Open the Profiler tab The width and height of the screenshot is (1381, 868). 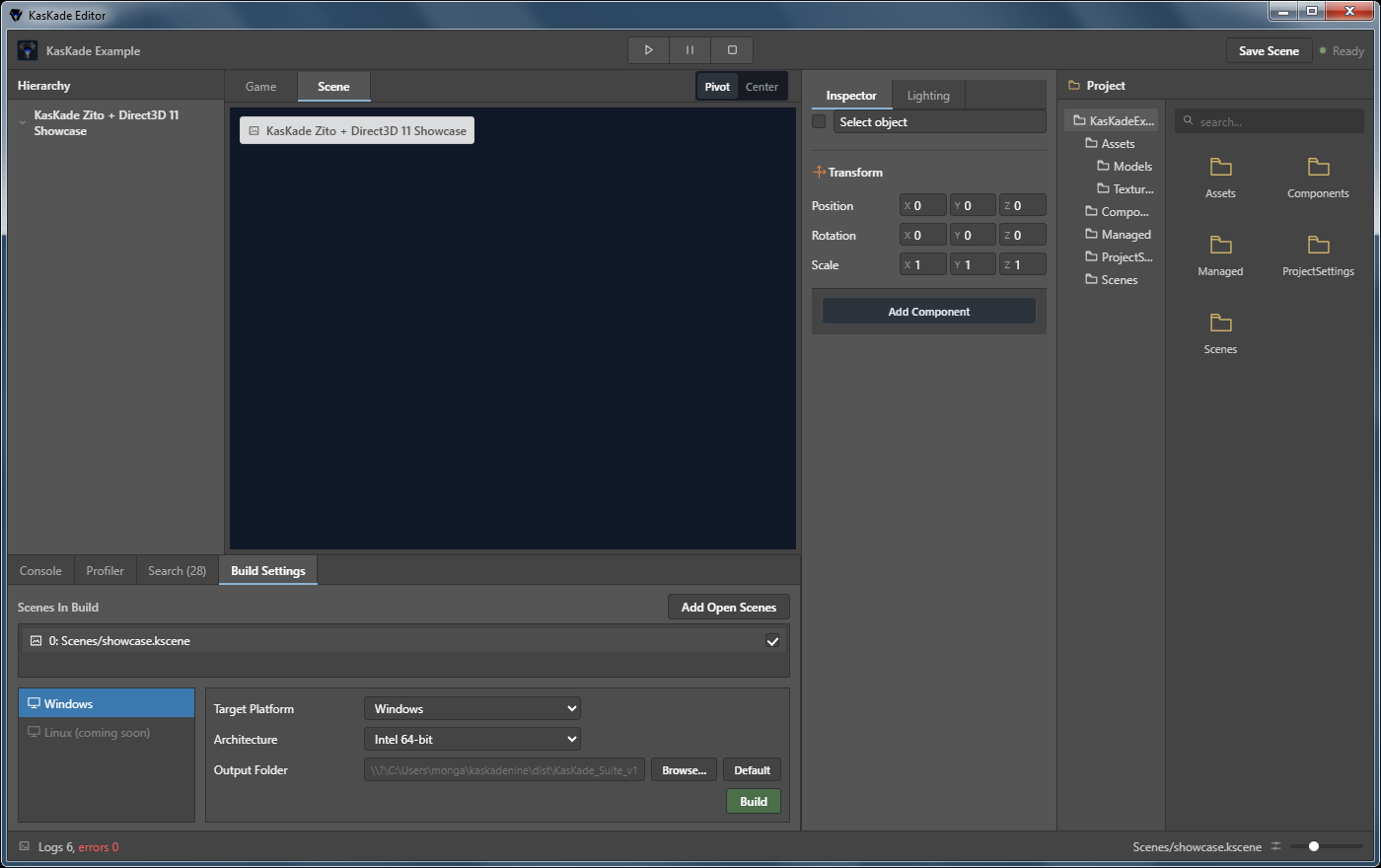[105, 571]
